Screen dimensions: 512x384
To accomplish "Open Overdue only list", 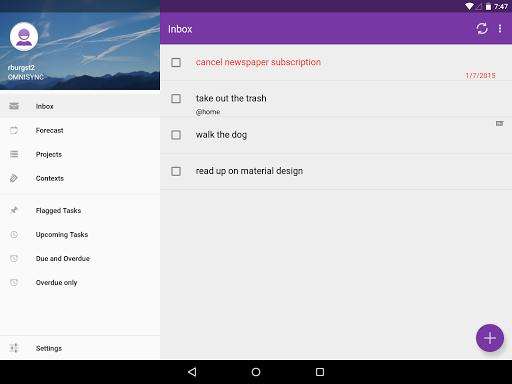I will pos(80,283).
